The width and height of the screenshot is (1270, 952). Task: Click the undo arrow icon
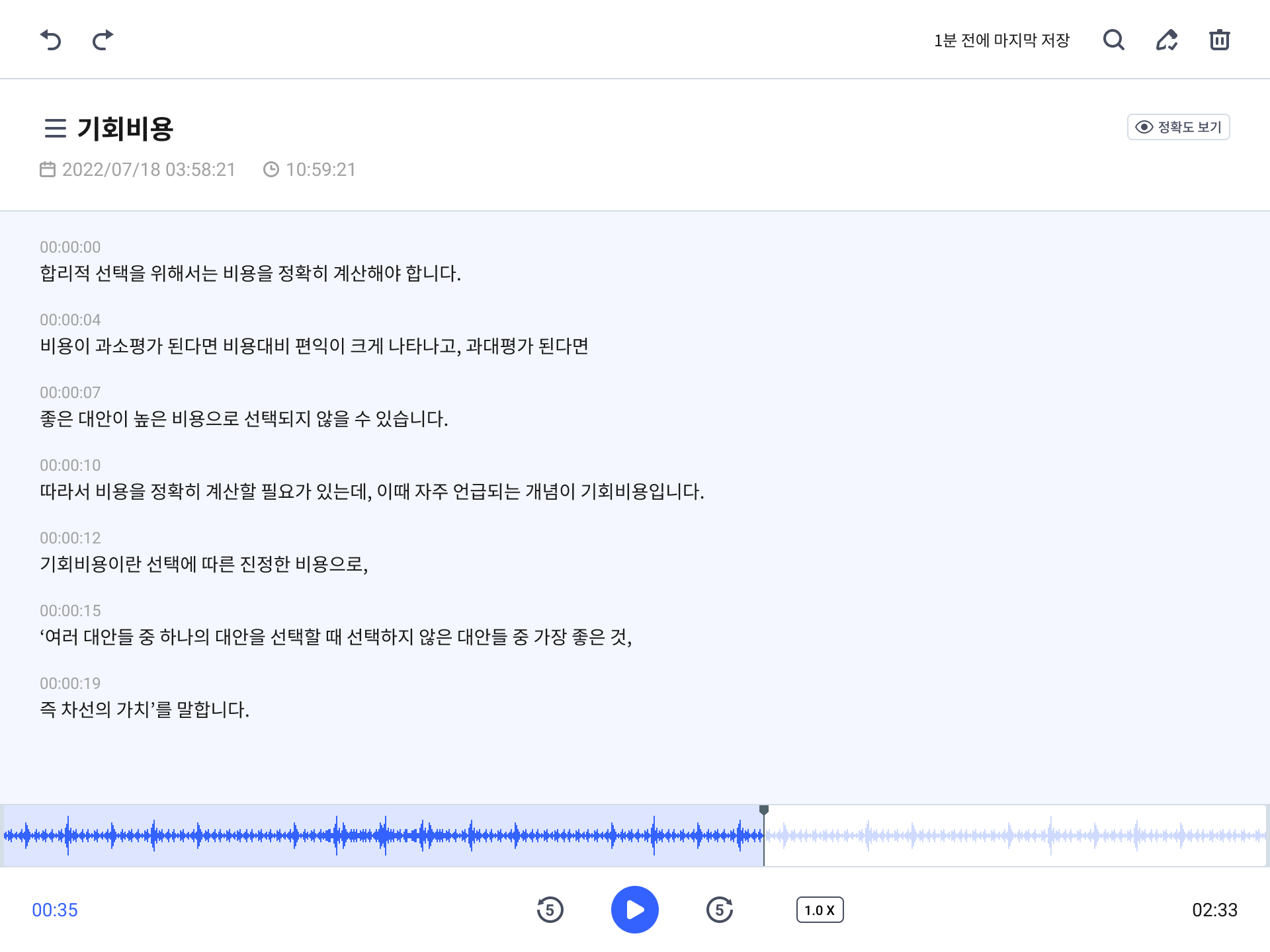click(50, 40)
